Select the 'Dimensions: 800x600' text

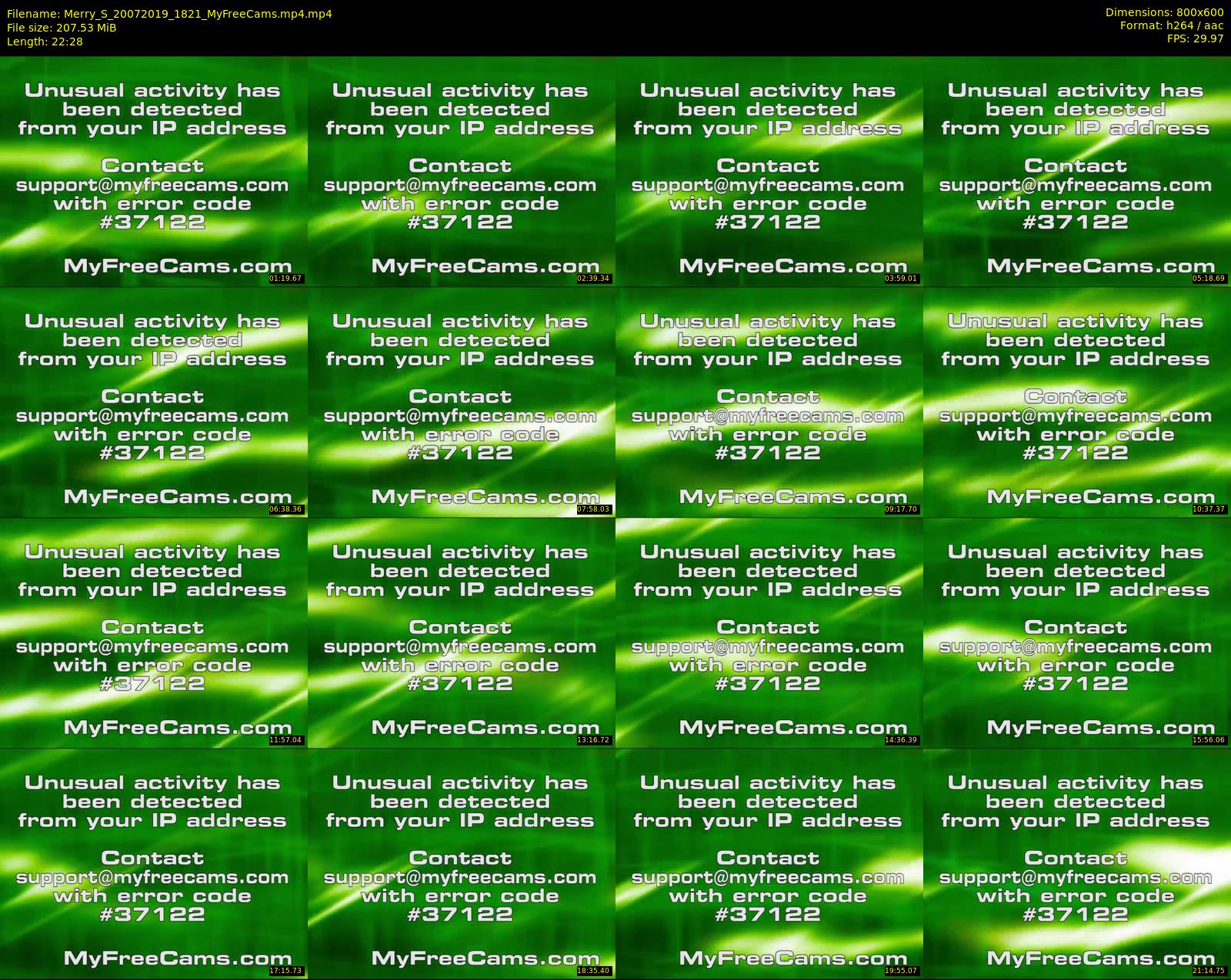click(x=1164, y=12)
